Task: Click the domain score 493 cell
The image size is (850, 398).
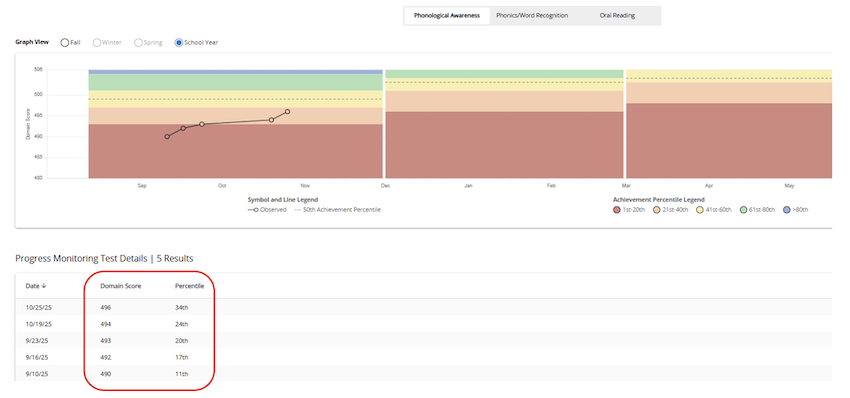Action: pos(106,341)
